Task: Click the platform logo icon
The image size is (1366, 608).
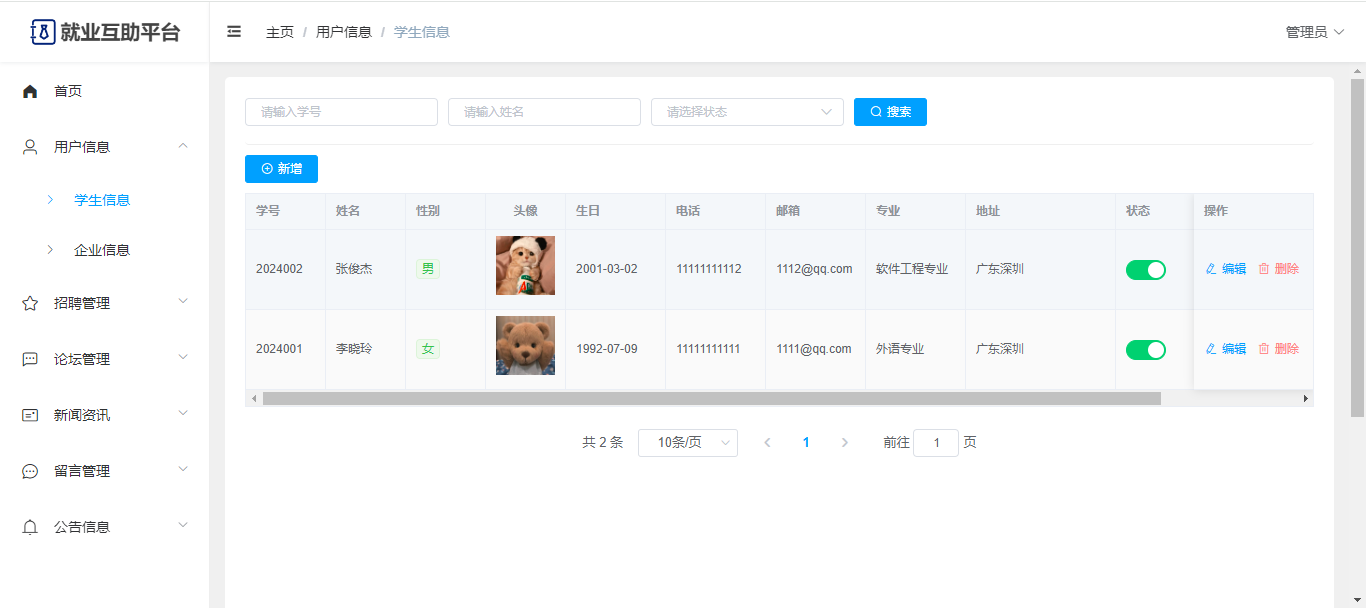Action: 43,32
